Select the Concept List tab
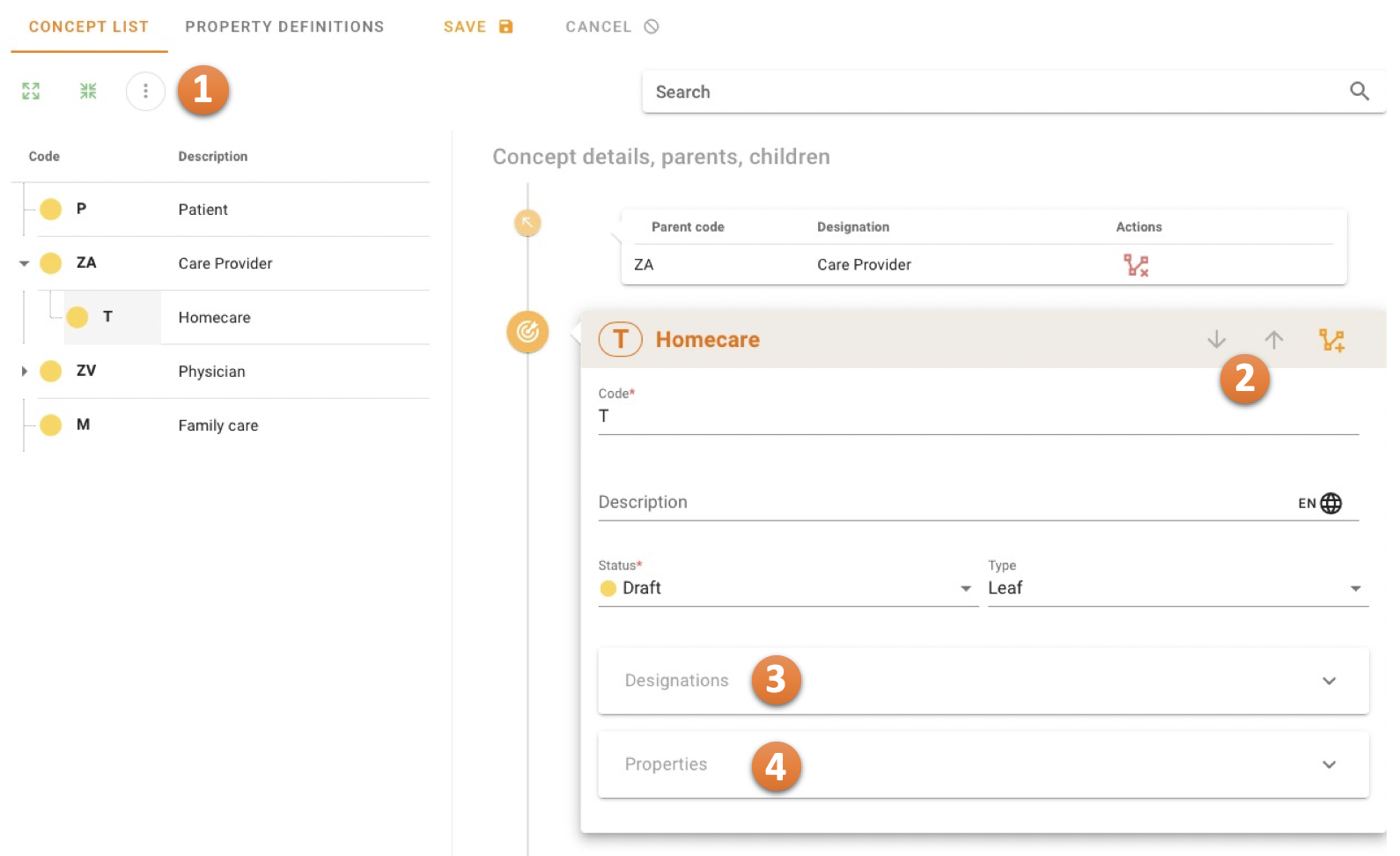1400x856 pixels. (89, 26)
